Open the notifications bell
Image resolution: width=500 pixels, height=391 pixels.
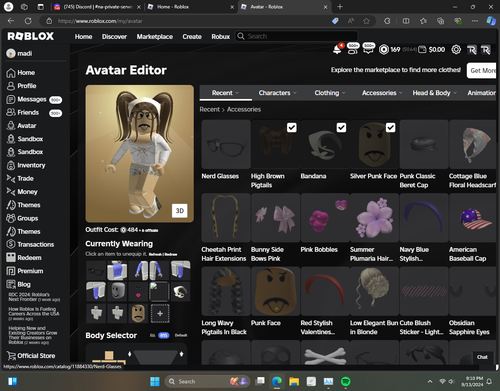337,50
